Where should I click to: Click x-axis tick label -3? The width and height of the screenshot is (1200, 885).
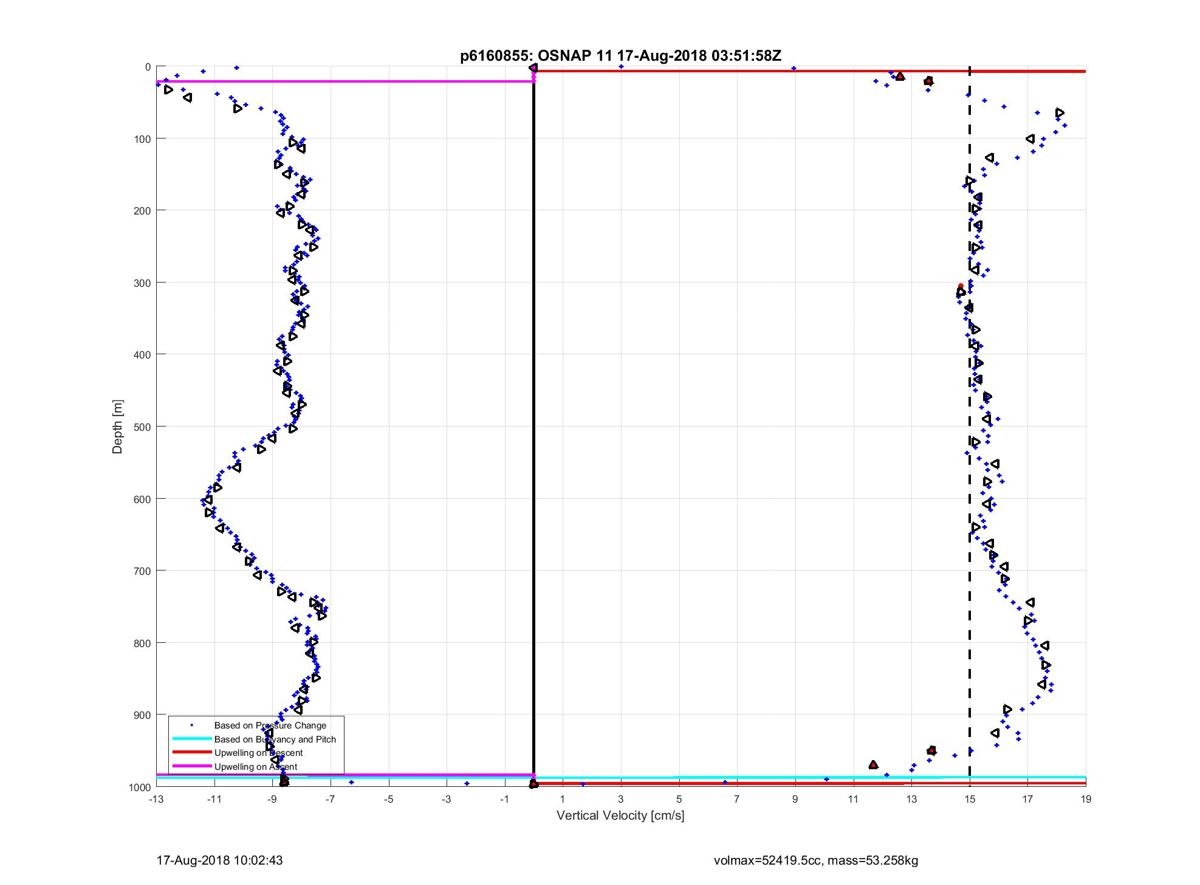point(446,799)
